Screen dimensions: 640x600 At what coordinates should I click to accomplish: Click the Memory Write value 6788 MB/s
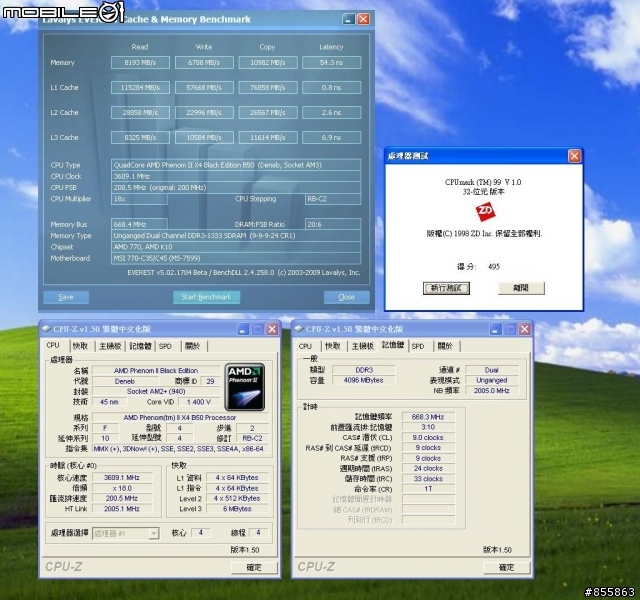tap(204, 62)
